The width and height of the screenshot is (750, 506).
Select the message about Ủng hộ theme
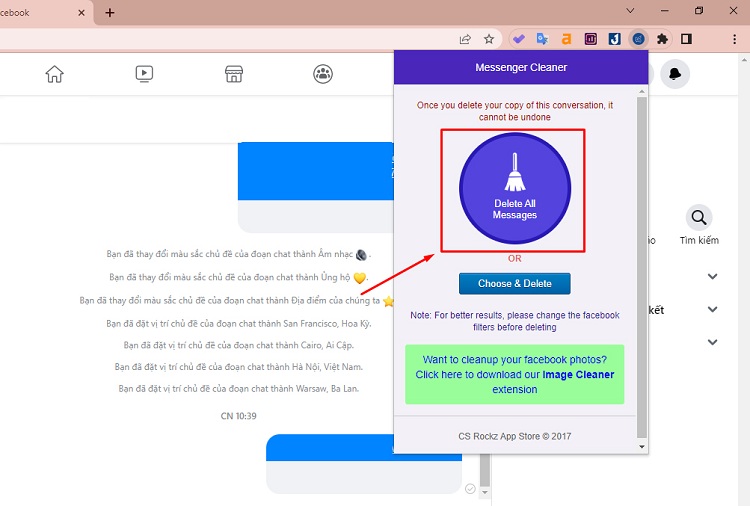point(239,277)
